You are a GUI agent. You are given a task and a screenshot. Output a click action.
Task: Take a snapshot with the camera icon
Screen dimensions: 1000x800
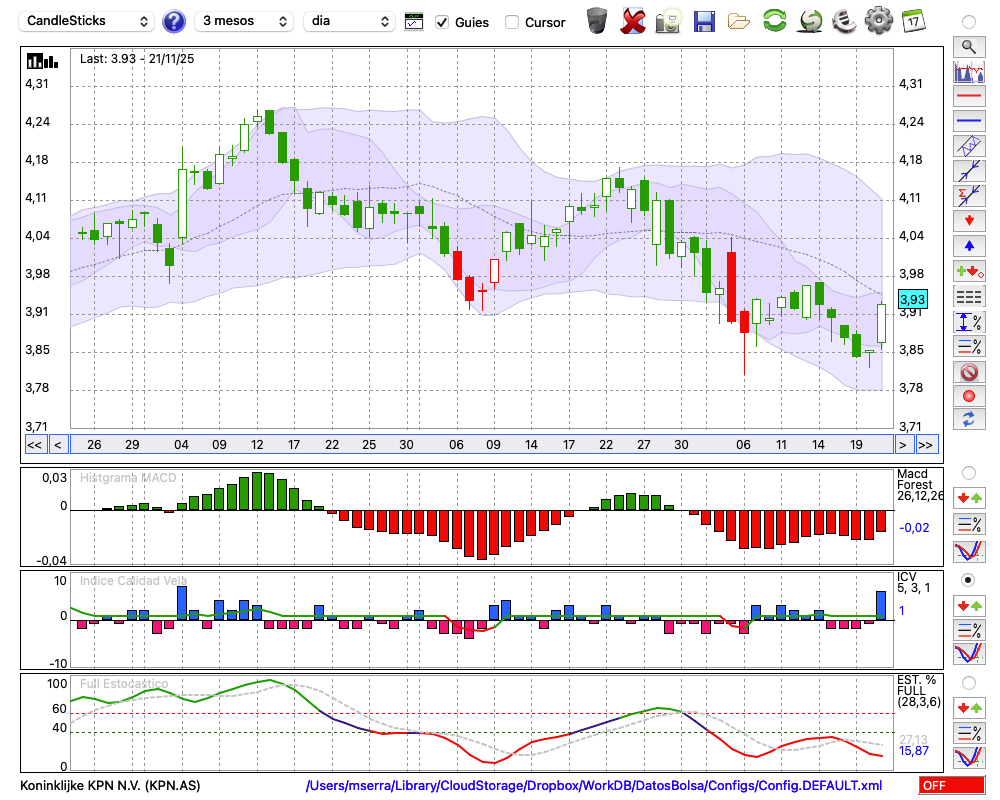tap(668, 21)
